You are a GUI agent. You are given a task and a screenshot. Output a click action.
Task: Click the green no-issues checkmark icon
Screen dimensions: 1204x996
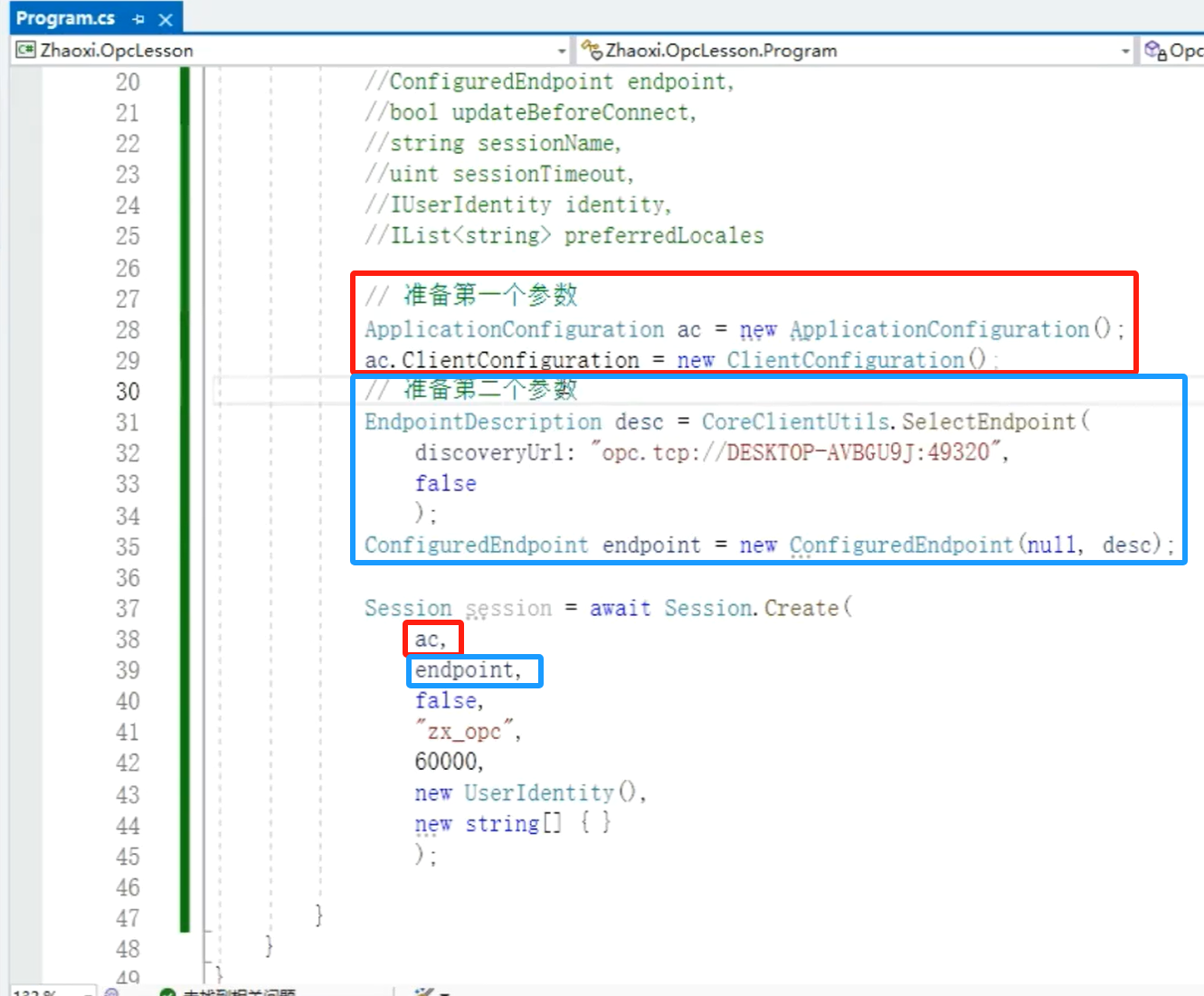[167, 992]
